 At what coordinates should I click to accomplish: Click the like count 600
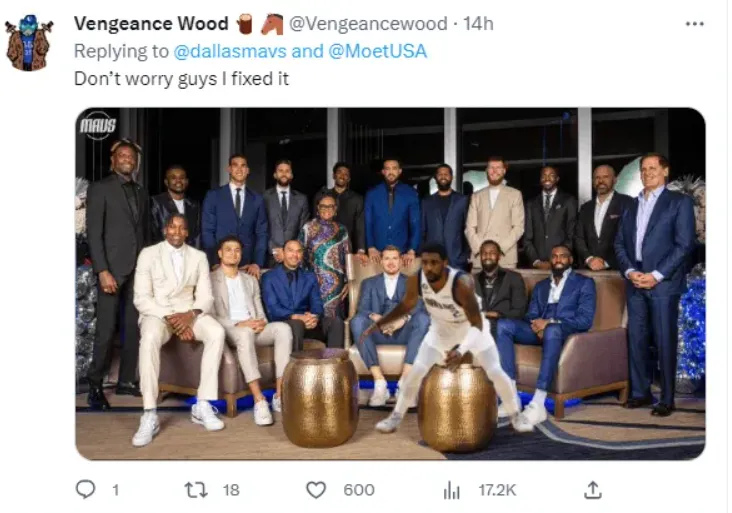(x=358, y=489)
